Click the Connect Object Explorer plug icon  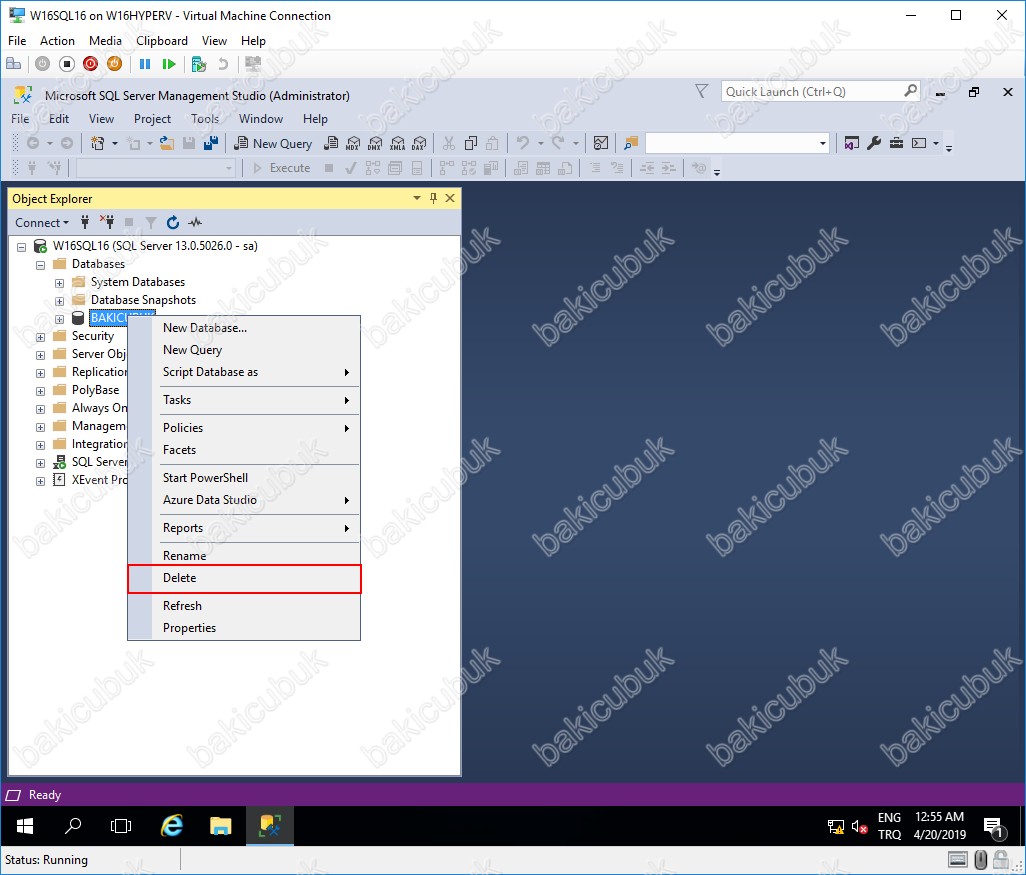pyautogui.click(x=85, y=223)
